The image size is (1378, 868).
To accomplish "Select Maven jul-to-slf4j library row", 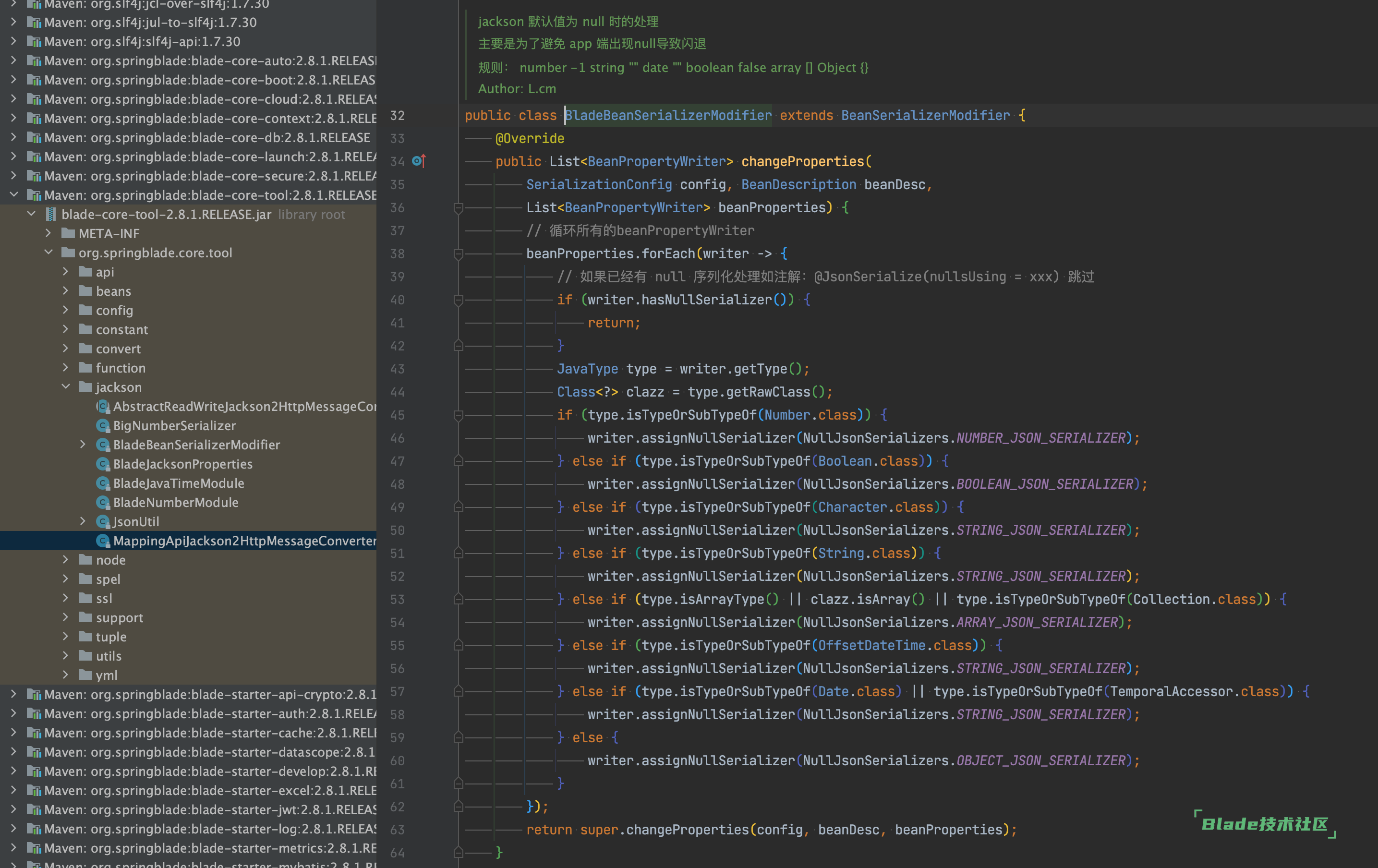I will point(188,23).
